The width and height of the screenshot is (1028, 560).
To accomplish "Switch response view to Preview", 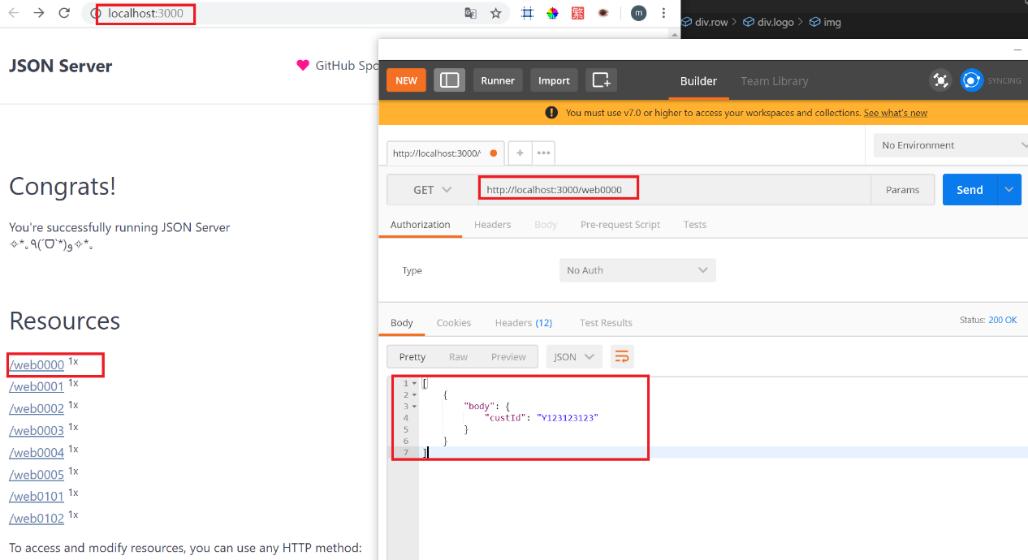I will (x=508, y=357).
